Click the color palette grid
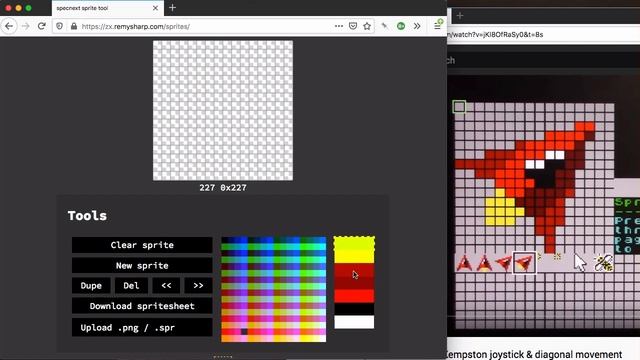Screen dimensions: 640x360 273,289
